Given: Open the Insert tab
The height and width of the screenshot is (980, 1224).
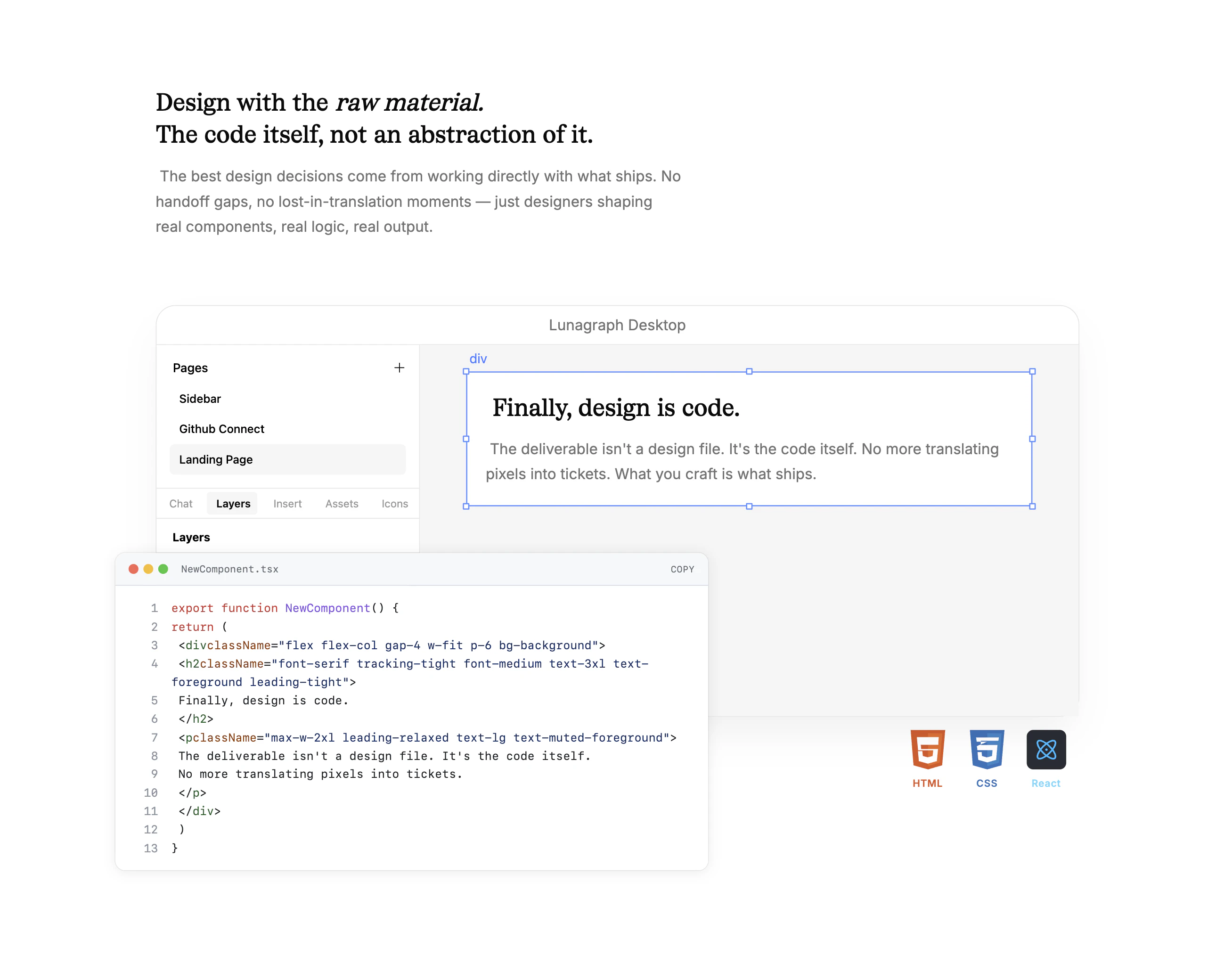Looking at the screenshot, I should [x=287, y=504].
